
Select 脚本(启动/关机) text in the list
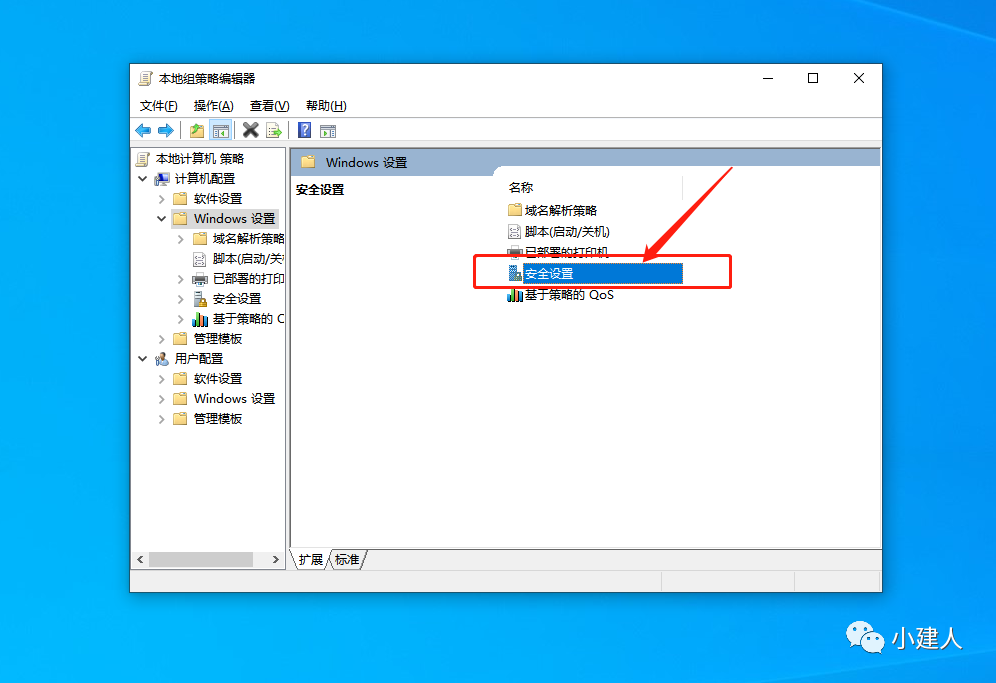(x=567, y=231)
